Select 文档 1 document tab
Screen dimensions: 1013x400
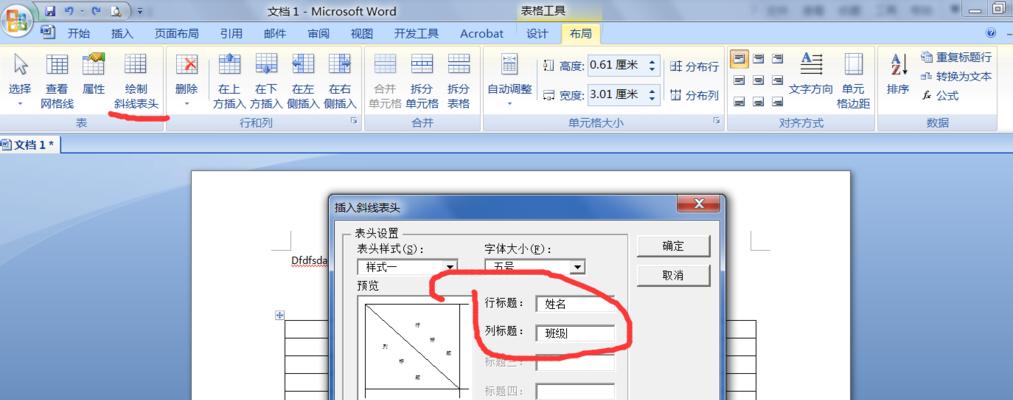30,145
